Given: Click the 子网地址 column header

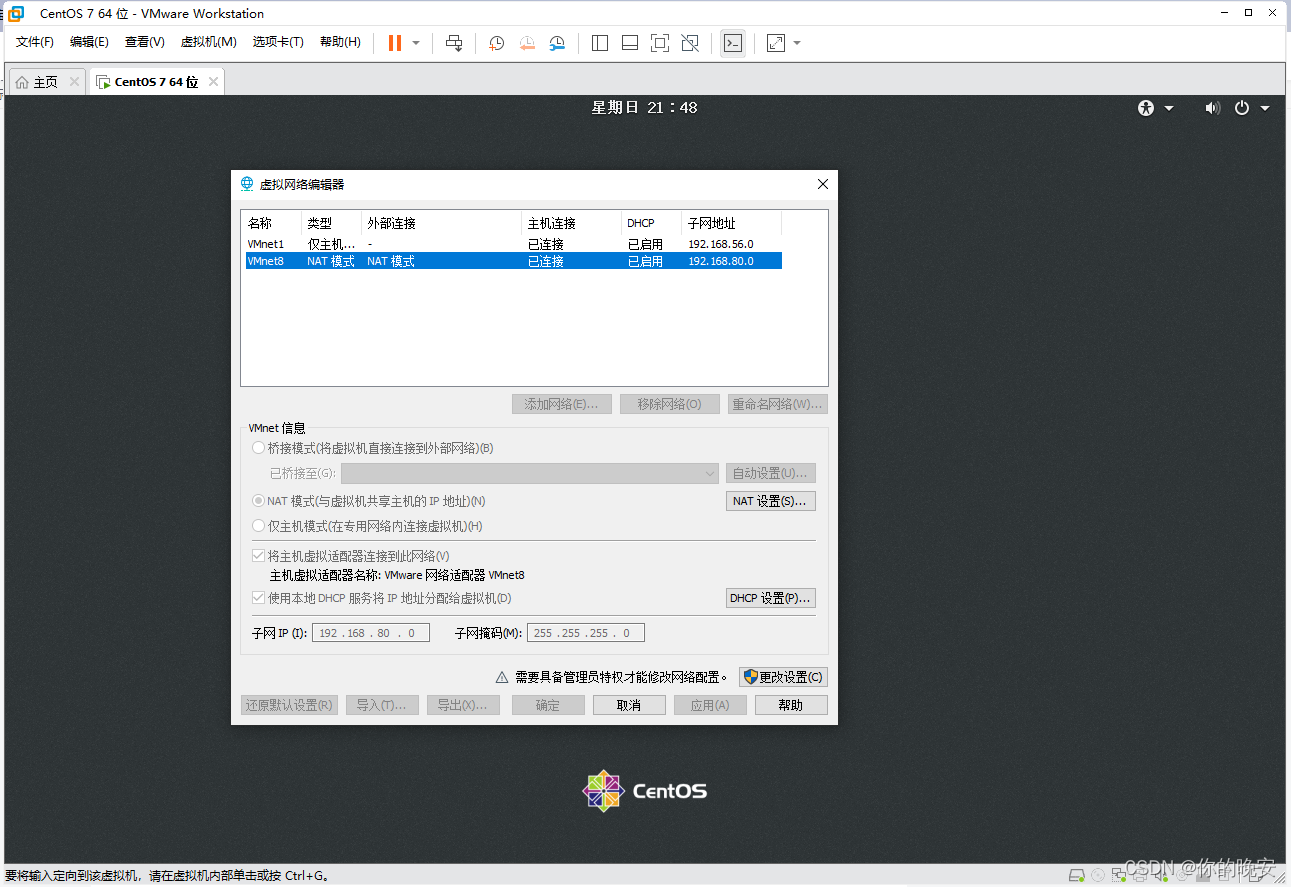Looking at the screenshot, I should [731, 223].
